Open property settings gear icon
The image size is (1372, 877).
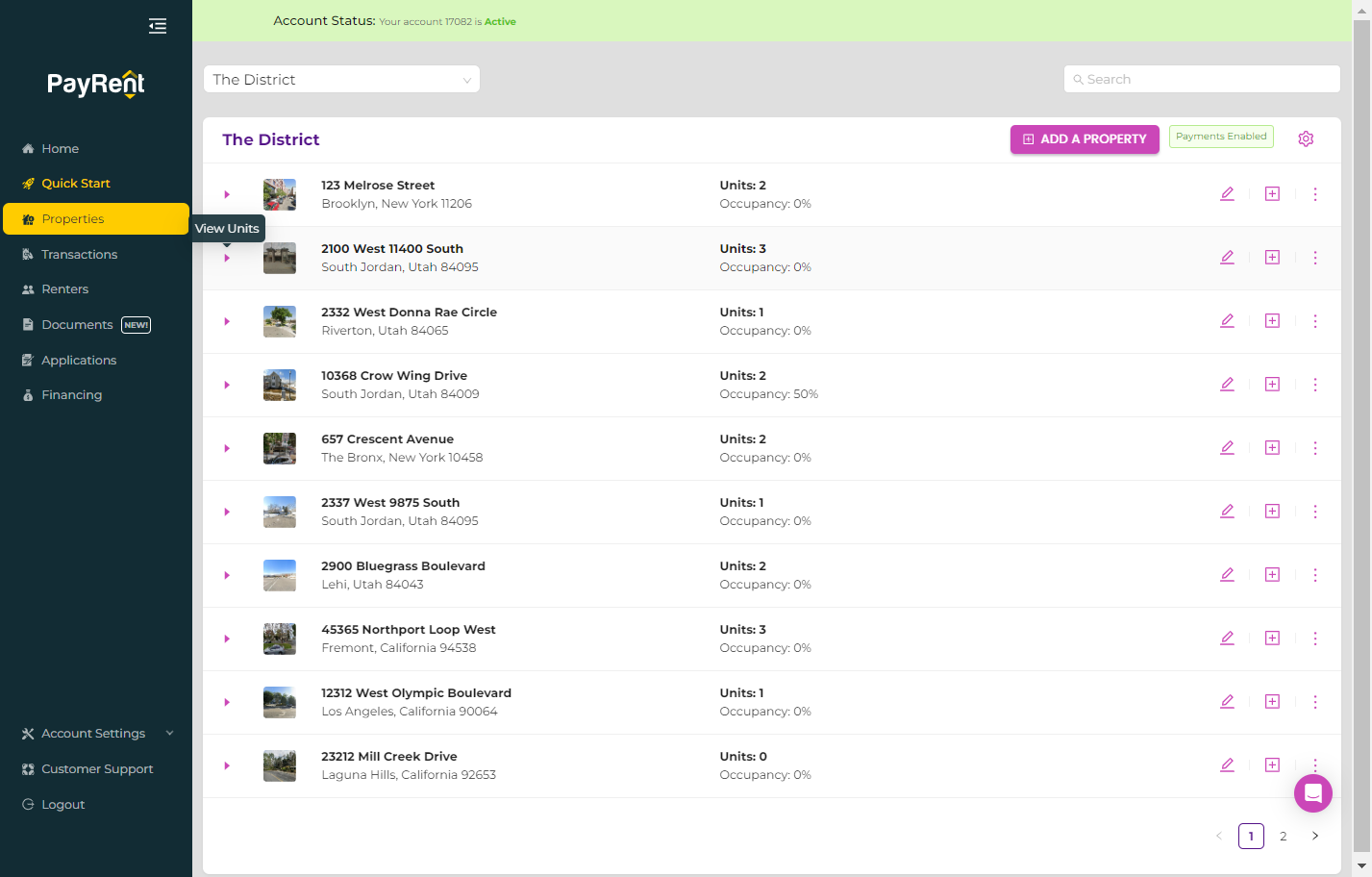click(1306, 138)
